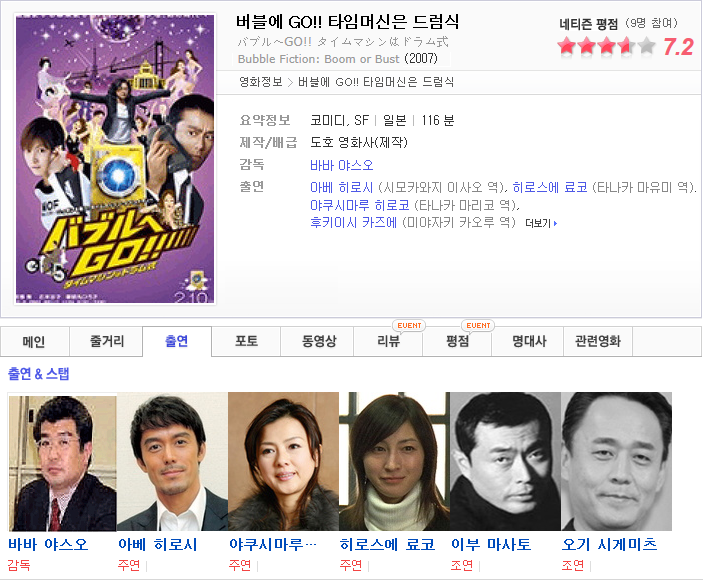The image size is (703, 581).
Task: Select the 포토 tab
Action: pyautogui.click(x=246, y=342)
